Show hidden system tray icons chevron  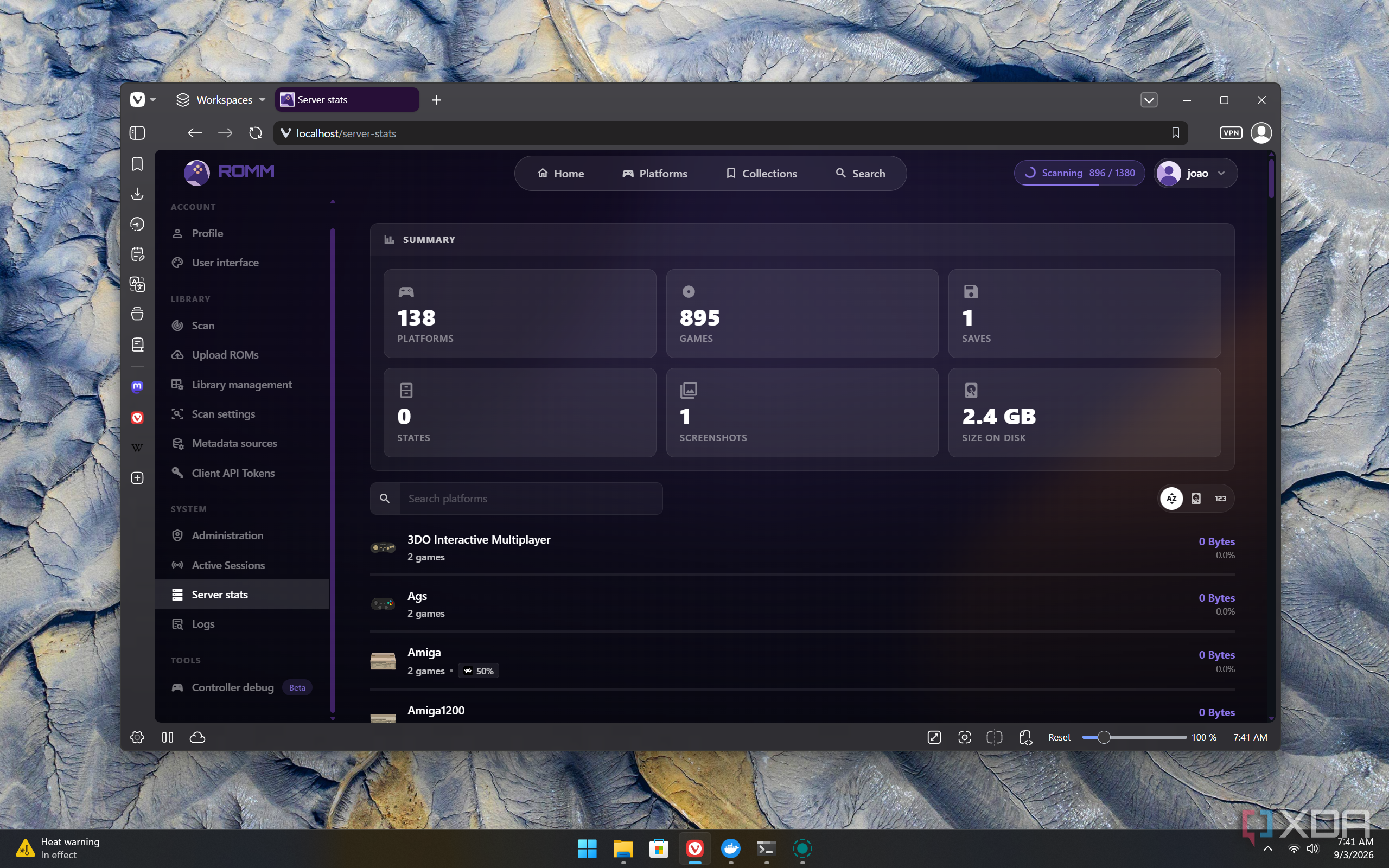pos(1268,848)
